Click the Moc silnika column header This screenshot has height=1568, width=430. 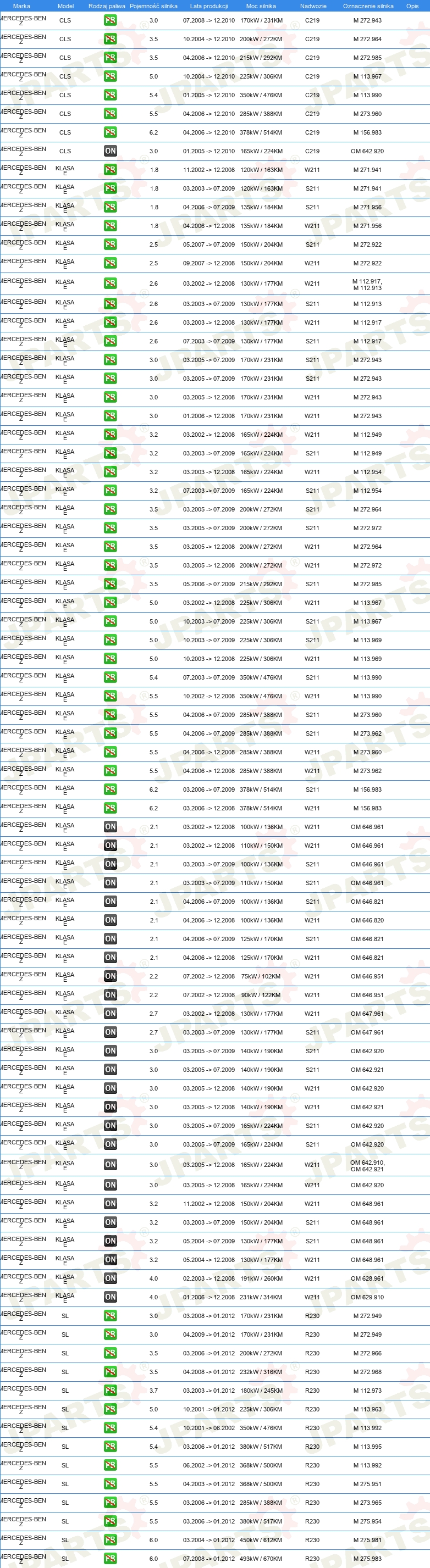click(x=261, y=6)
